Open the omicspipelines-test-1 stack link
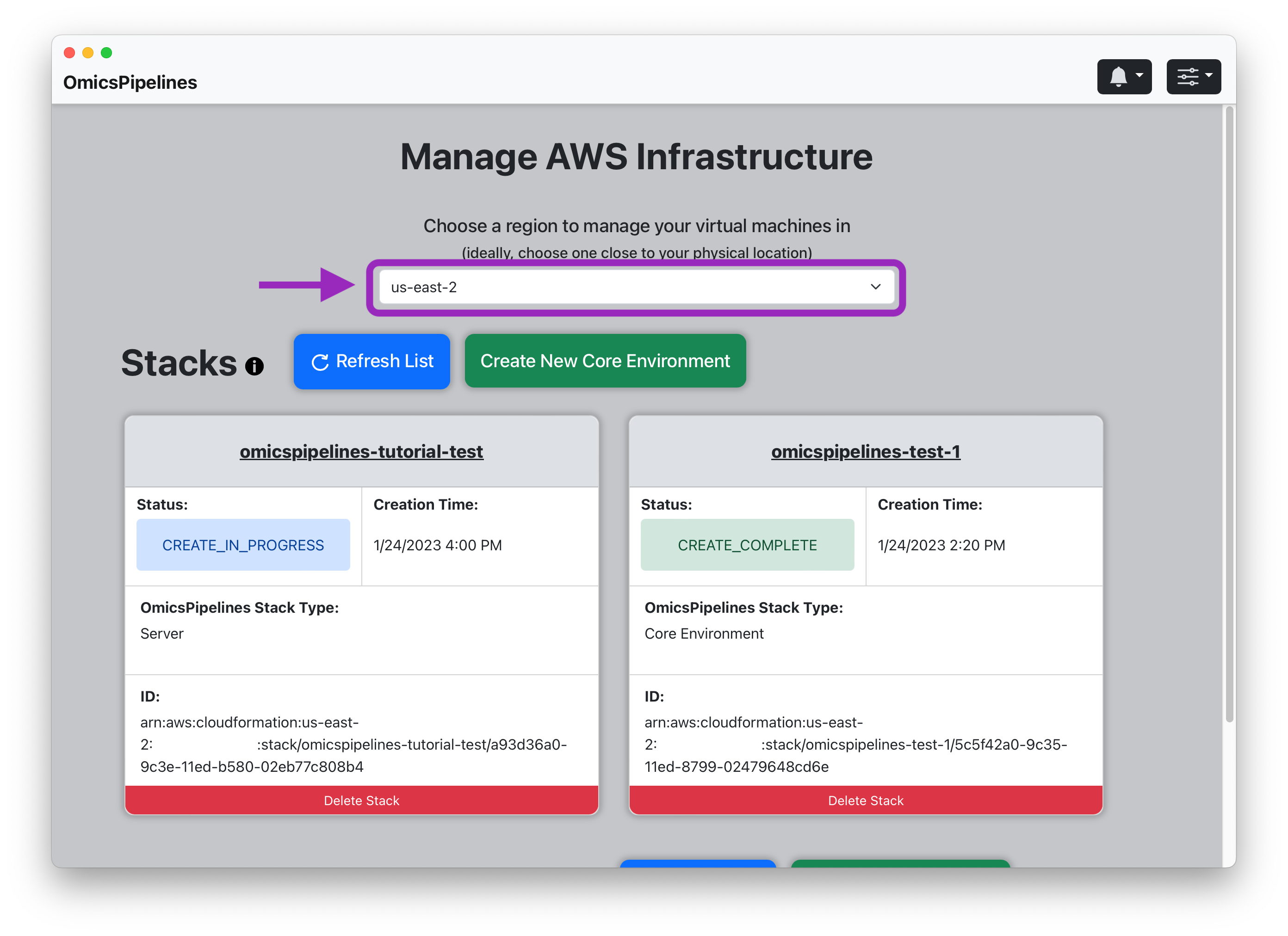1288x936 pixels. click(866, 451)
